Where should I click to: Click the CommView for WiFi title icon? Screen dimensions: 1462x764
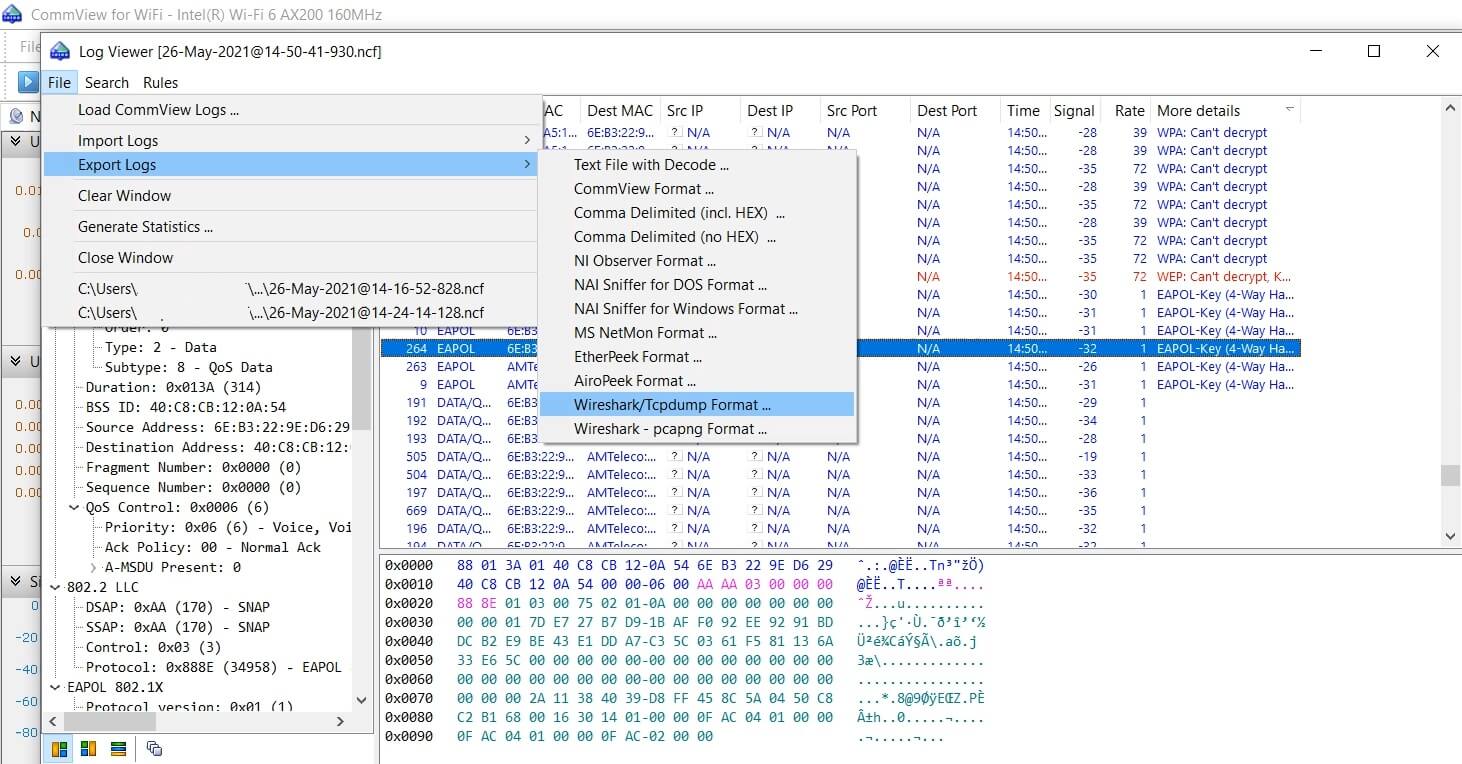(x=12, y=15)
